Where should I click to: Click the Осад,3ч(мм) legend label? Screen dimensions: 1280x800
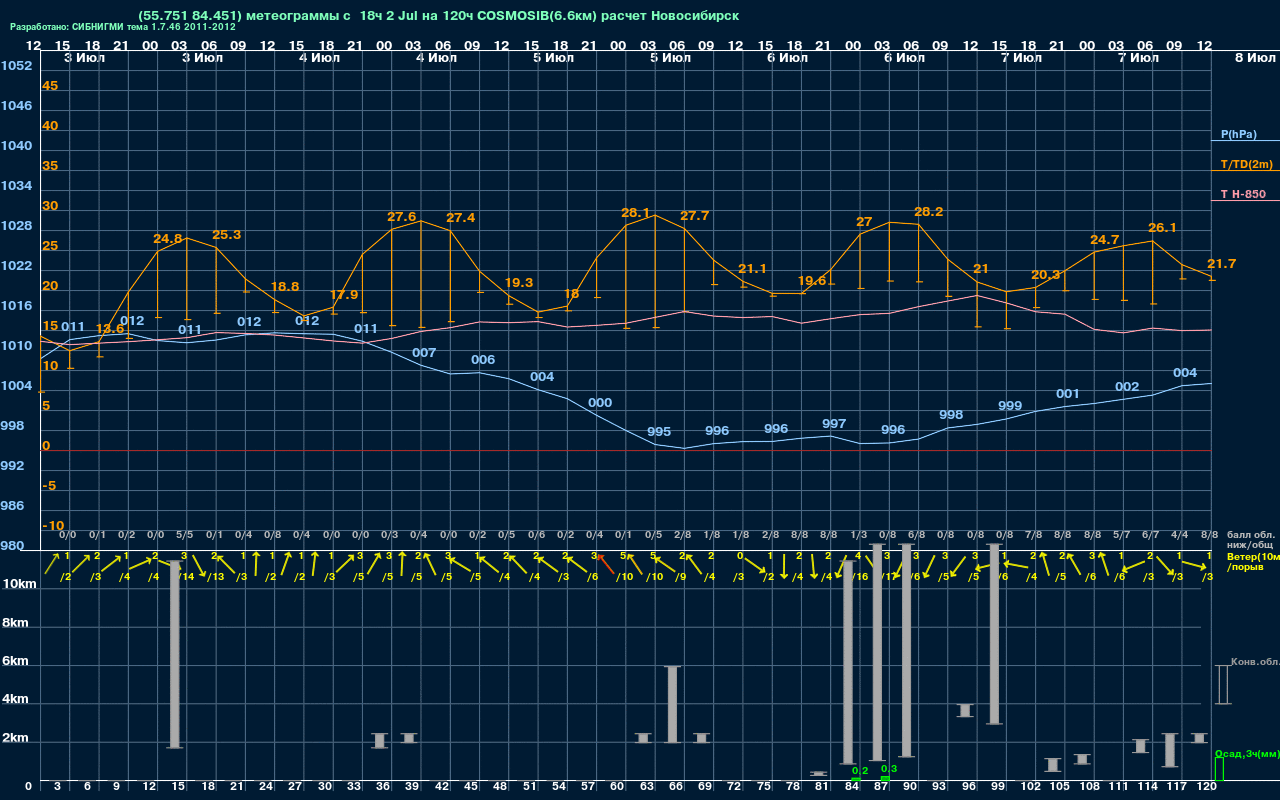[x=1247, y=753]
